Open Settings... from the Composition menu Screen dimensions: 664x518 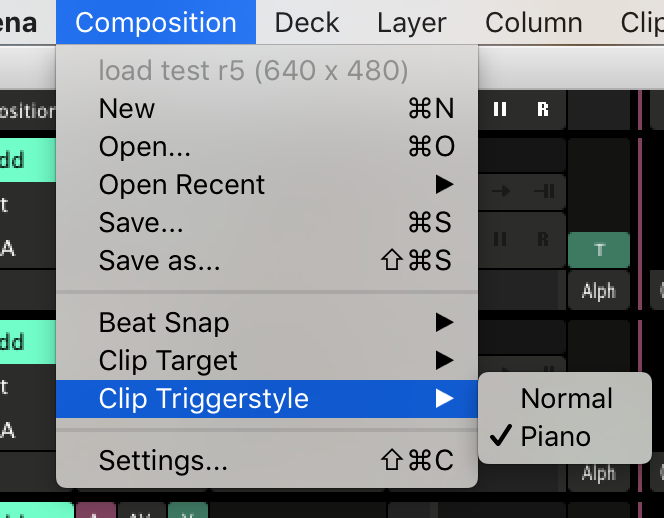pyautogui.click(x=163, y=461)
